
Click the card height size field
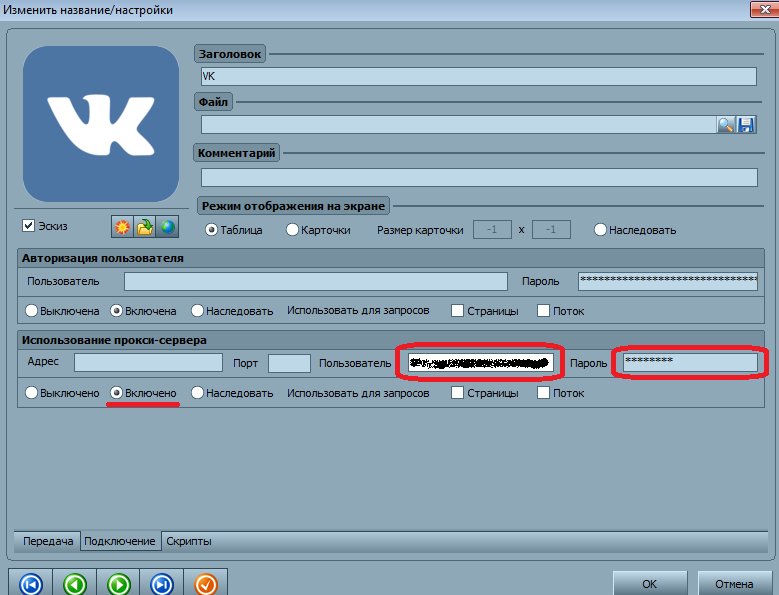551,229
